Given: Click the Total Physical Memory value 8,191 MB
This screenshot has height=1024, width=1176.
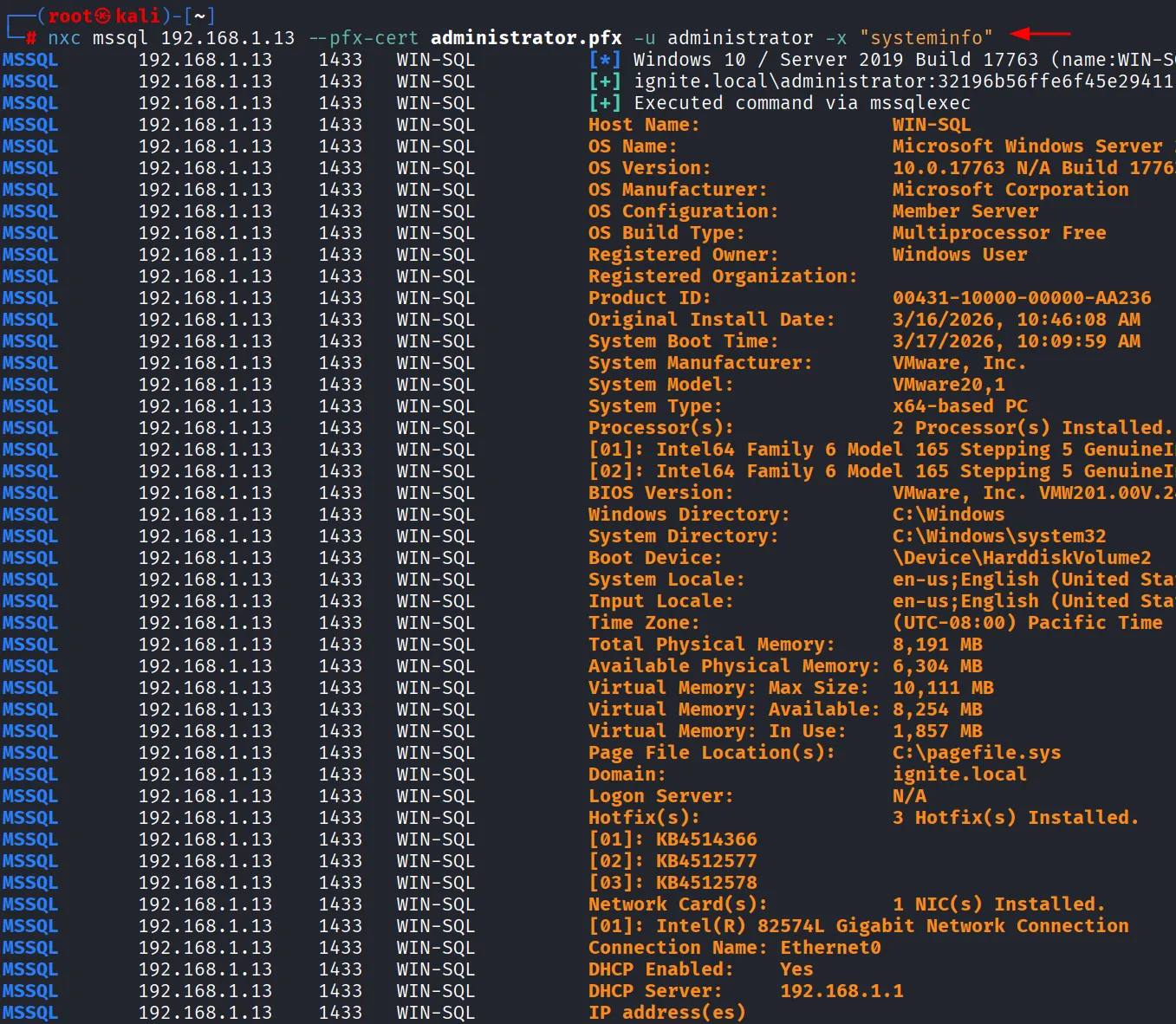Looking at the screenshot, I should click(x=937, y=645).
